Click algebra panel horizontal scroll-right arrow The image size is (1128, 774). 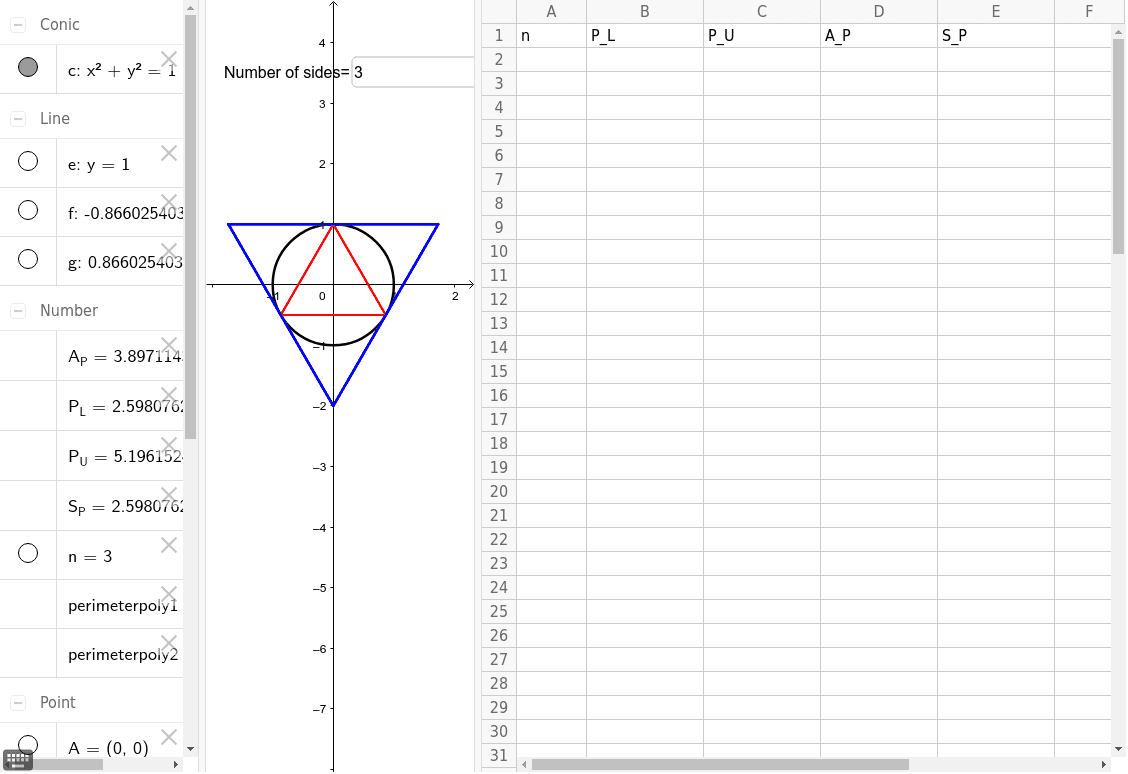coord(176,765)
